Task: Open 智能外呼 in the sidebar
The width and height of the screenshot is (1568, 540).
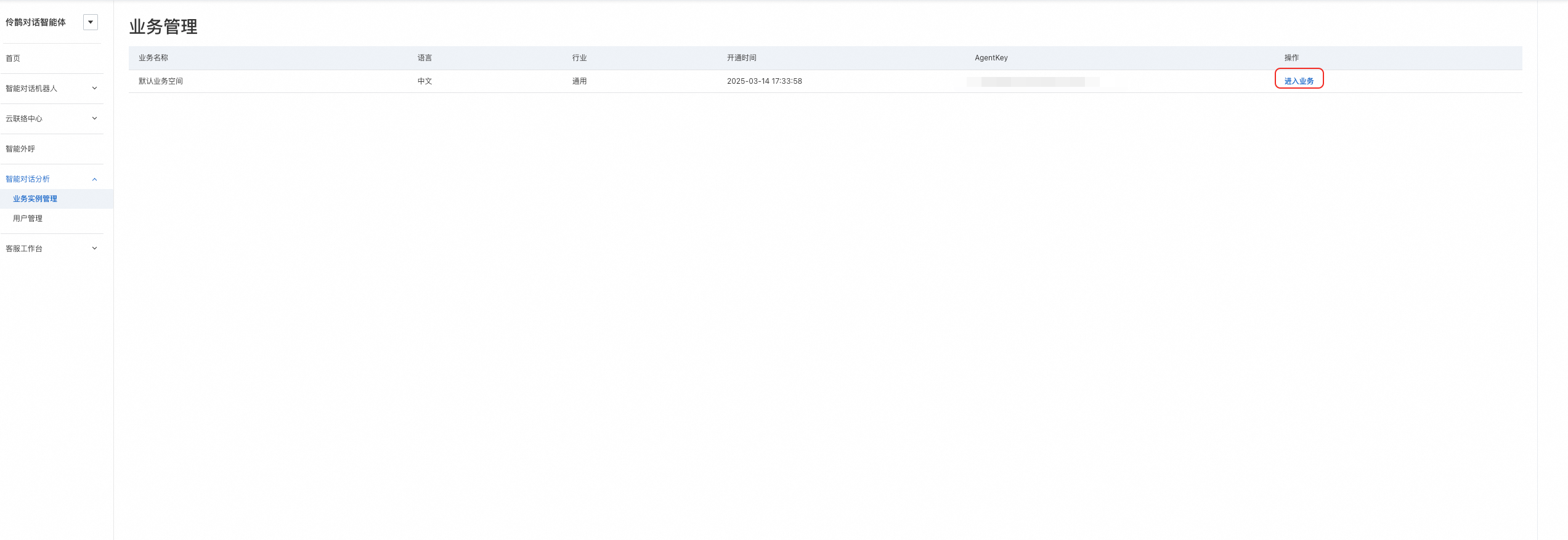Action: [x=20, y=149]
